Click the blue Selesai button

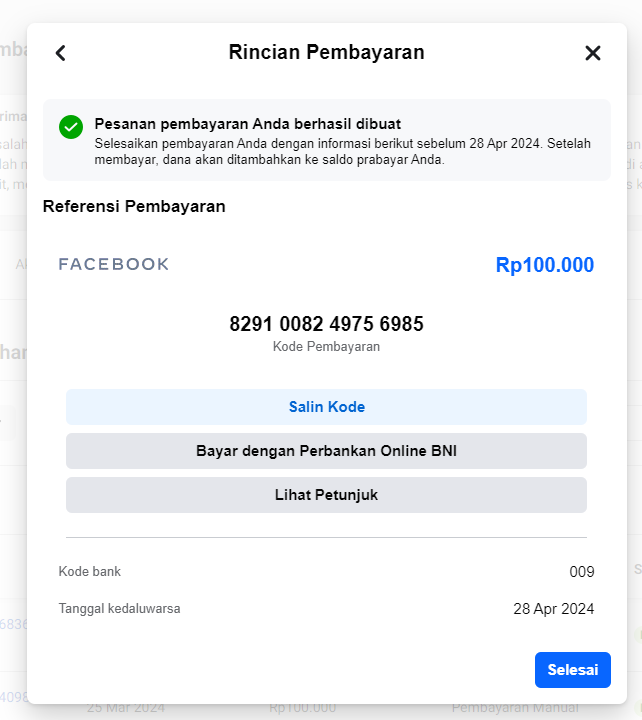click(x=573, y=670)
